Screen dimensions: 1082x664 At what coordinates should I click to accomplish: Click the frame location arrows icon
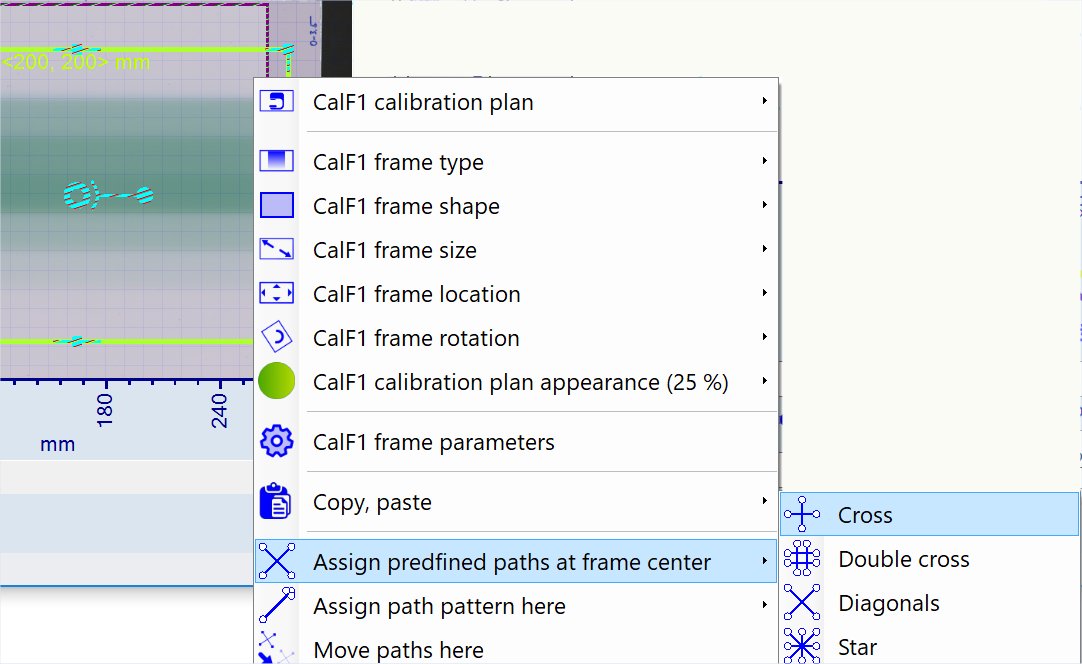[x=276, y=294]
